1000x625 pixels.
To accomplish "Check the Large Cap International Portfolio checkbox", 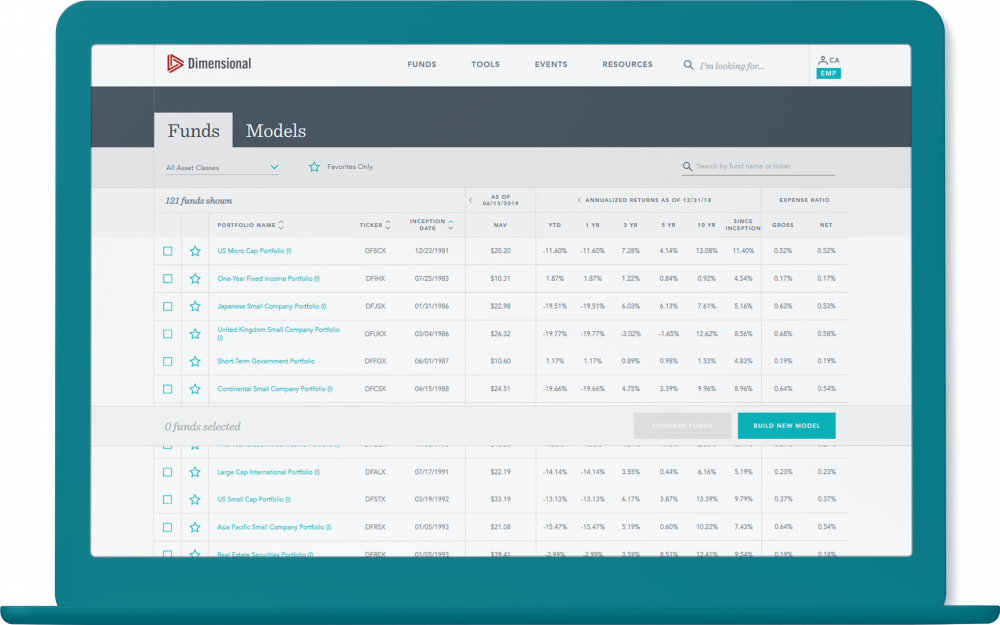I will click(x=168, y=472).
